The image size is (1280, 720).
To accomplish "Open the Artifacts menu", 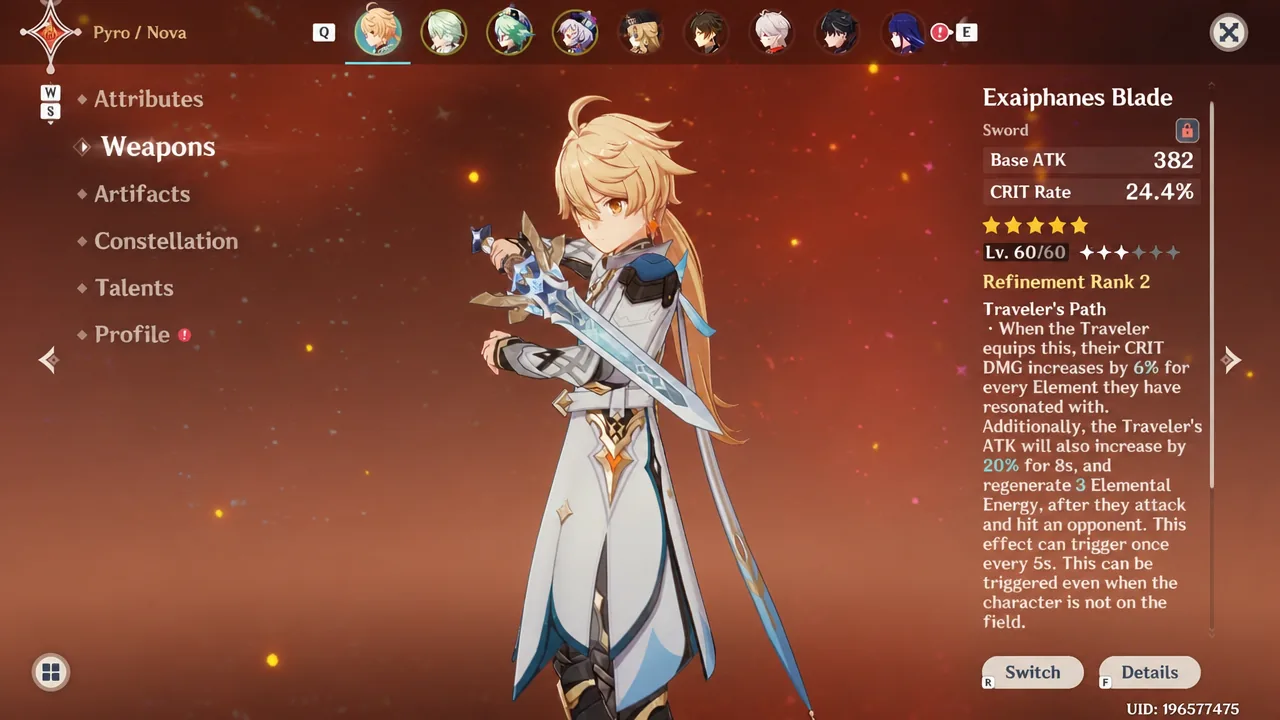I will (x=142, y=194).
